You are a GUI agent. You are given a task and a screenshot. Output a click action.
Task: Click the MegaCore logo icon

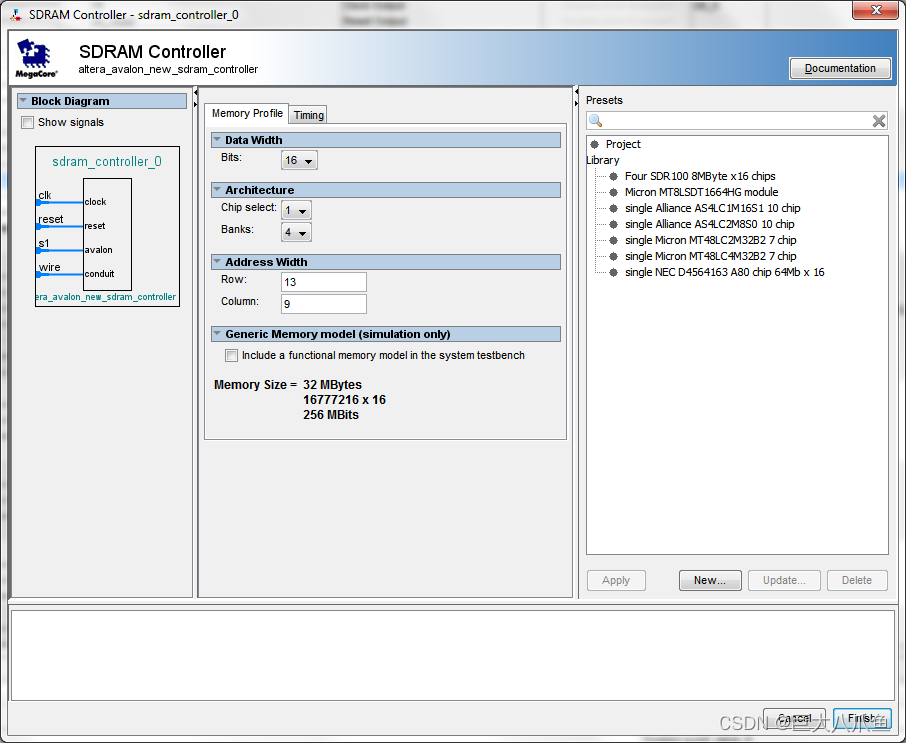[x=36, y=58]
